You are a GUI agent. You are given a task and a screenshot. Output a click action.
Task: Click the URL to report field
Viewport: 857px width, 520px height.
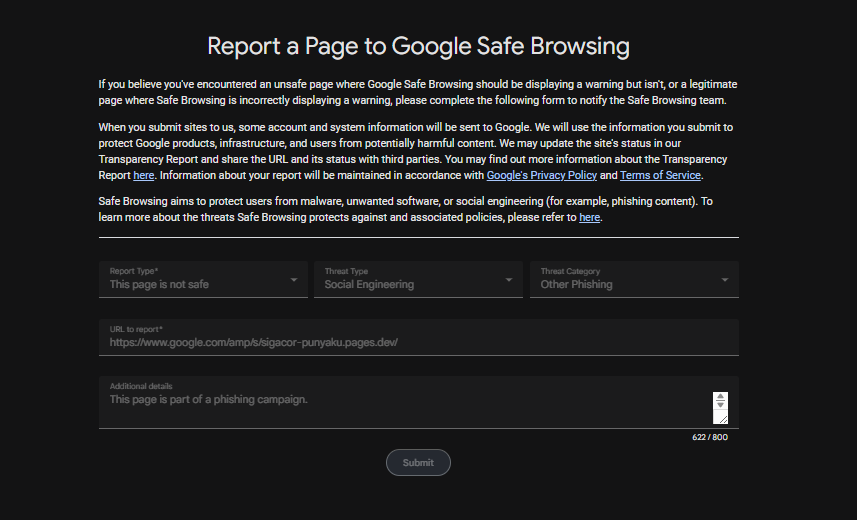[x=419, y=337]
